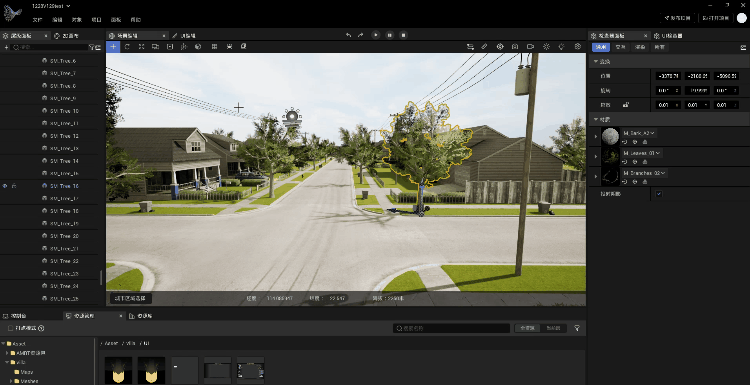This screenshot has height=385, width=750.
Task: Open the M_Branches_02 material dropdown
Action: 644,173
